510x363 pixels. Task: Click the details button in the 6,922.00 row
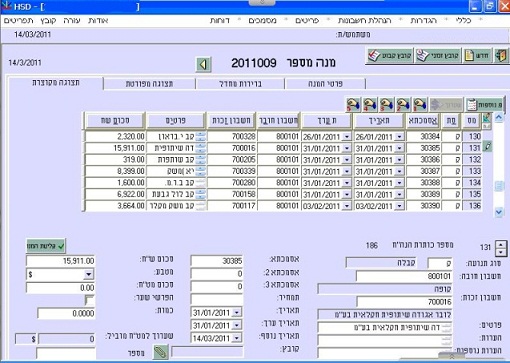coord(201,194)
